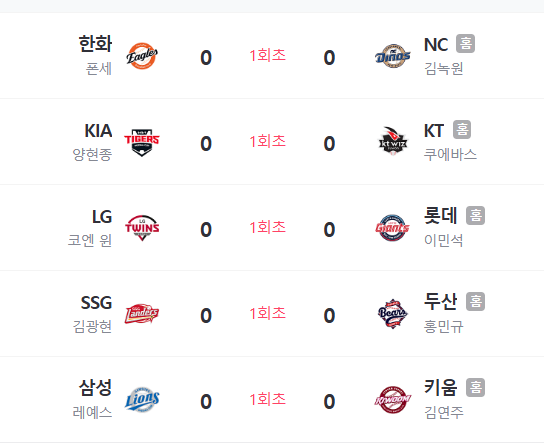Click the 두산 team name
The height and width of the screenshot is (447, 544).
tap(441, 301)
